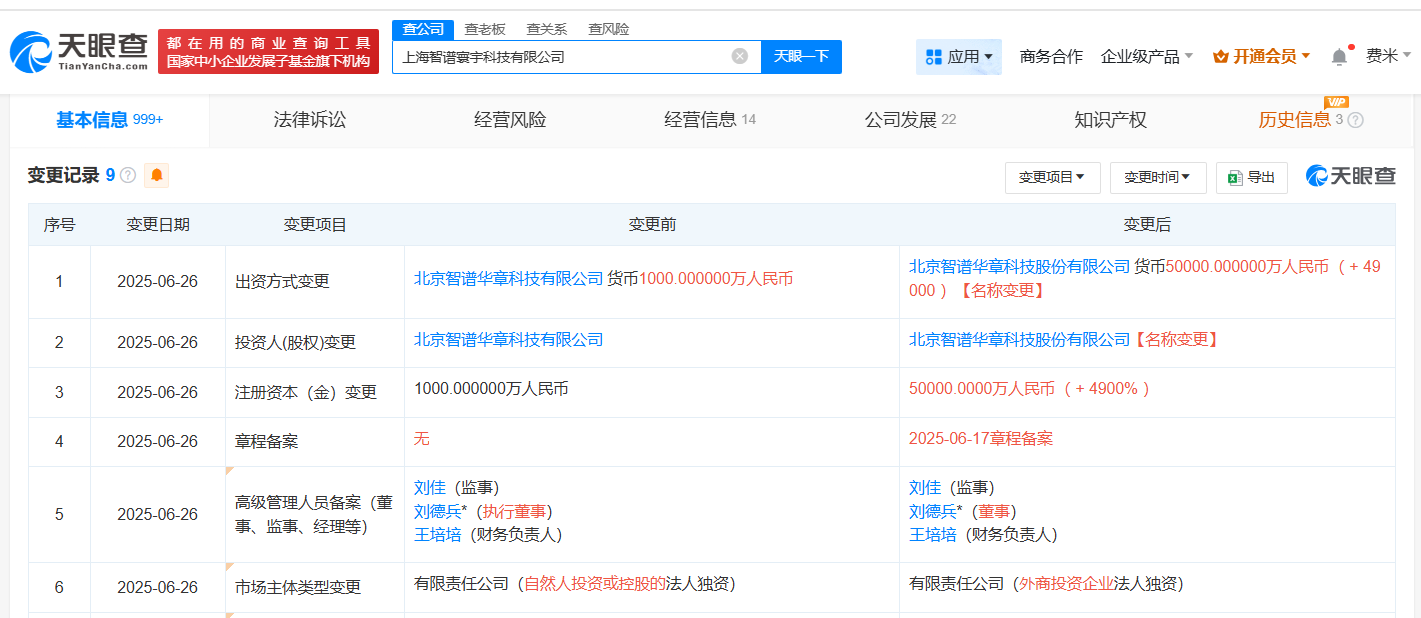Click the help icon next to 历史信息
Screen dimensions: 1421x618
tap(1355, 120)
